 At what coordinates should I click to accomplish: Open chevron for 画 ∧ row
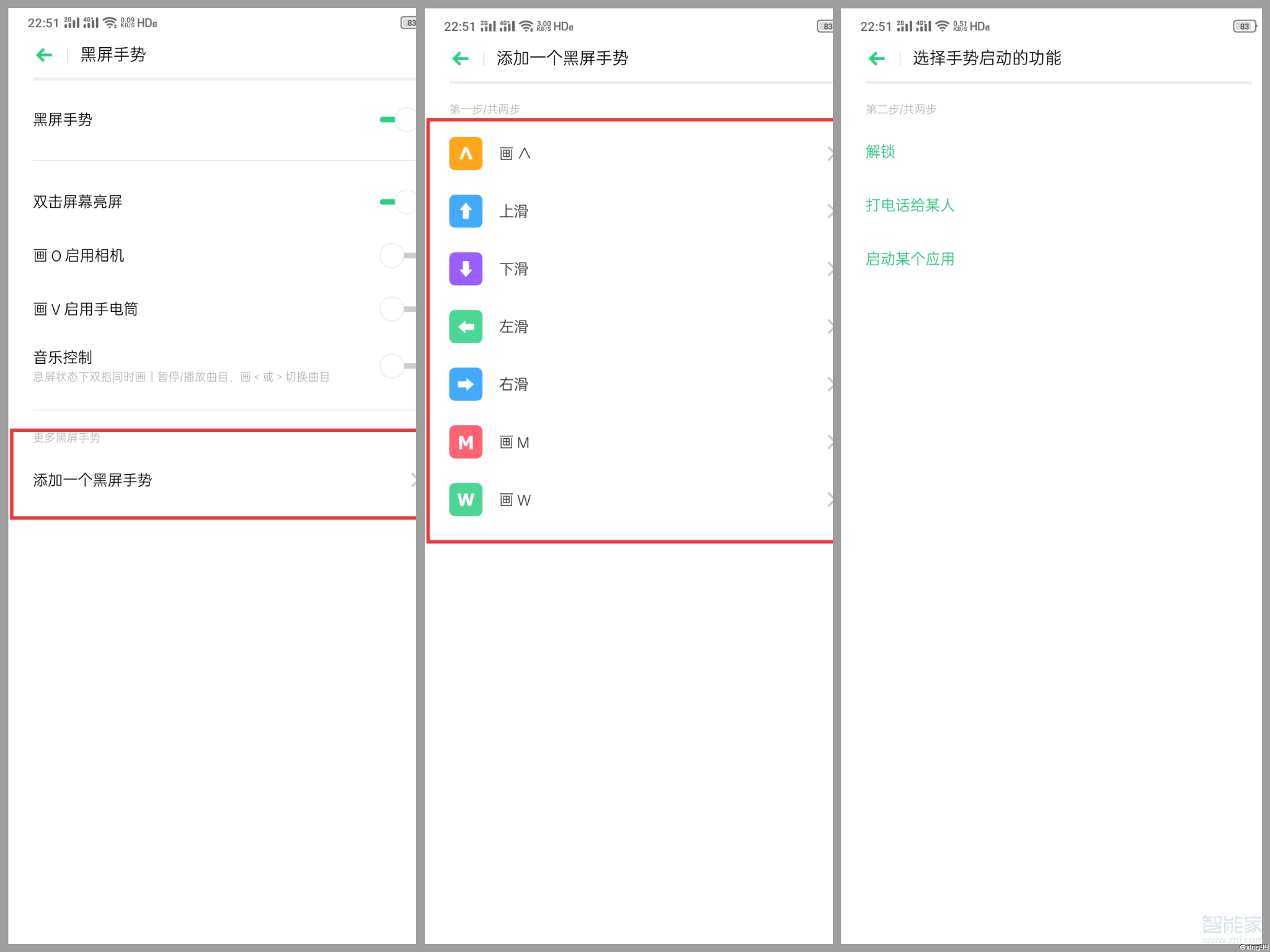coord(830,154)
